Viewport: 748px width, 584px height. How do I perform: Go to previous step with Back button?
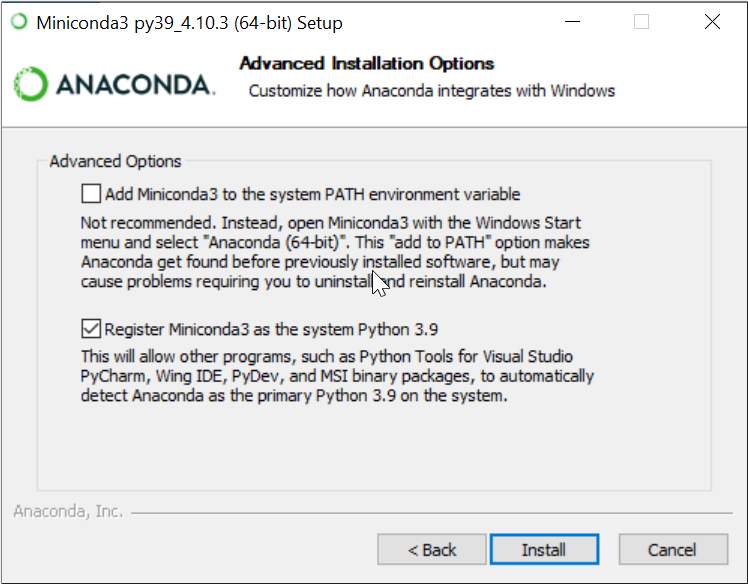[x=432, y=549]
